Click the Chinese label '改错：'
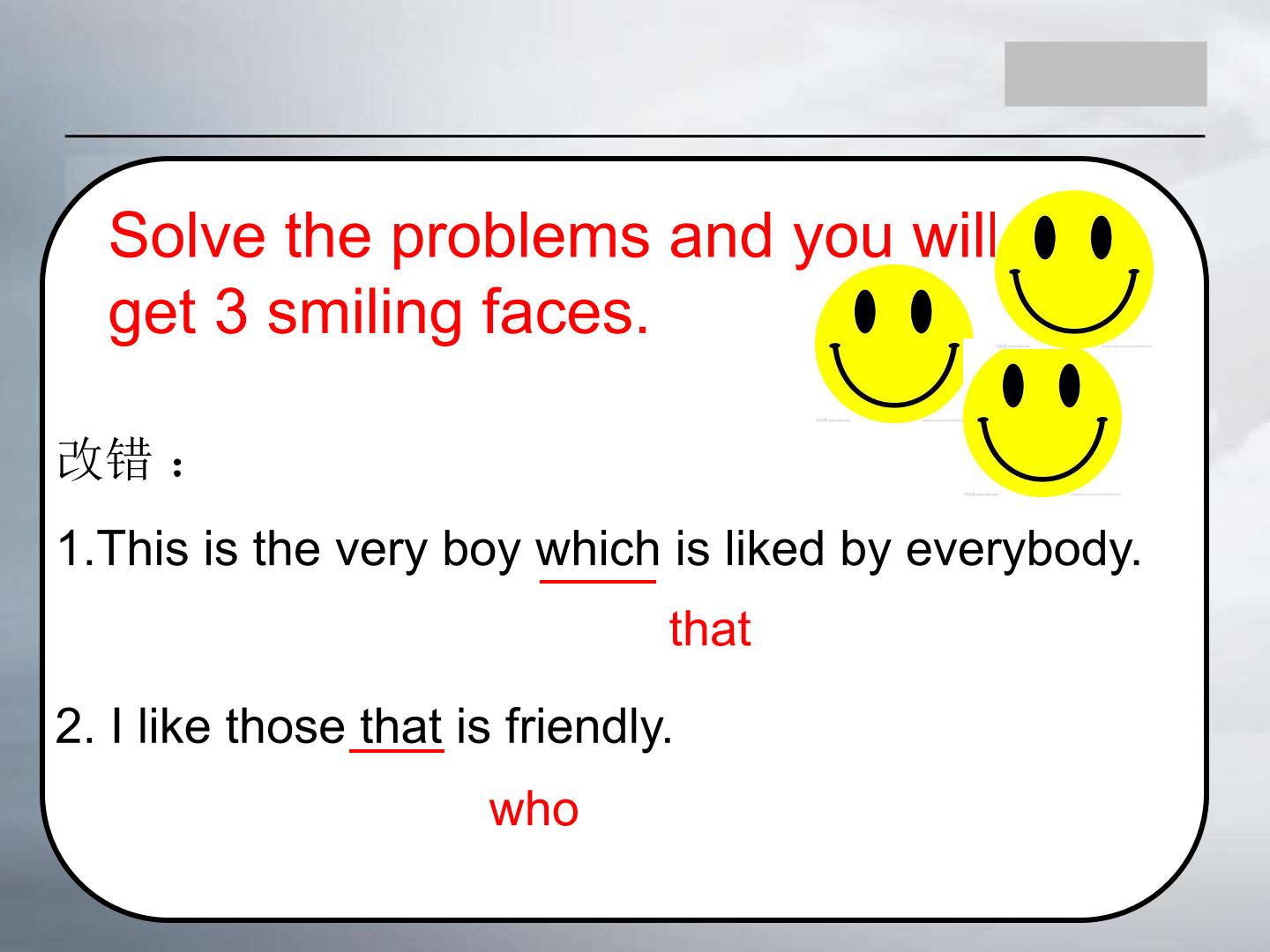The height and width of the screenshot is (952, 1270). tap(122, 460)
